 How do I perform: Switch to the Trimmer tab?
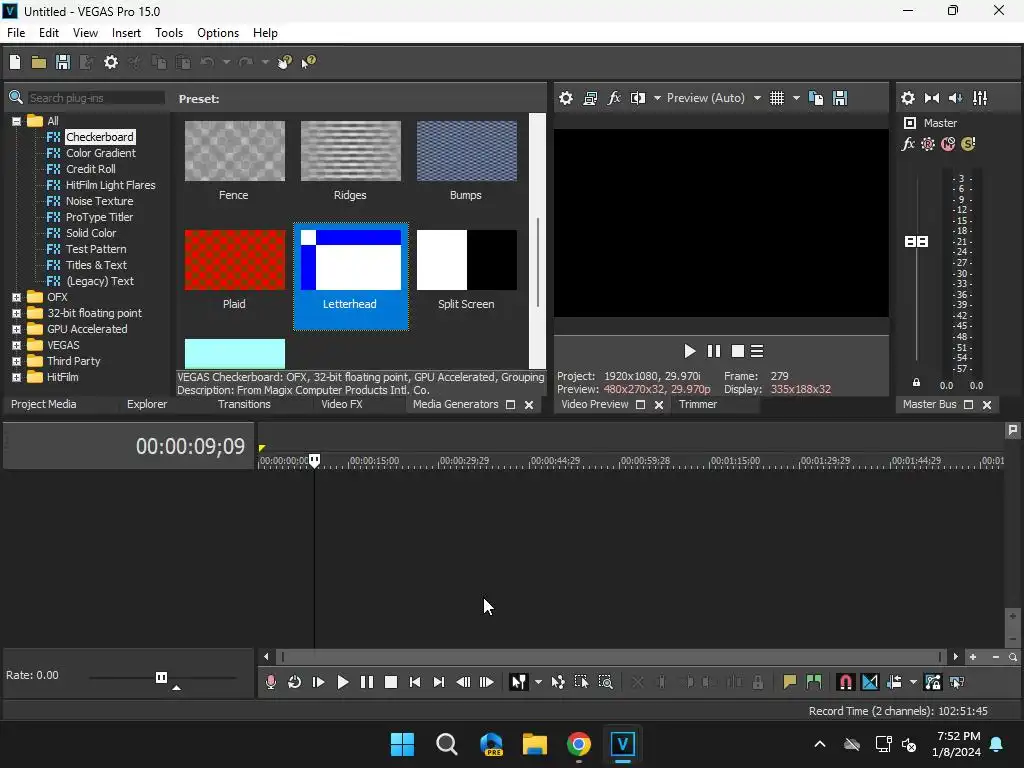697,404
